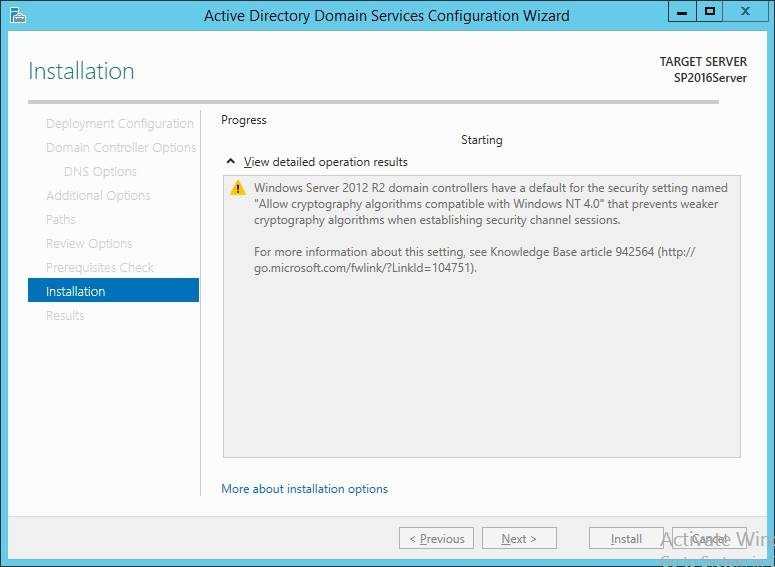Click the Next button

point(519,538)
